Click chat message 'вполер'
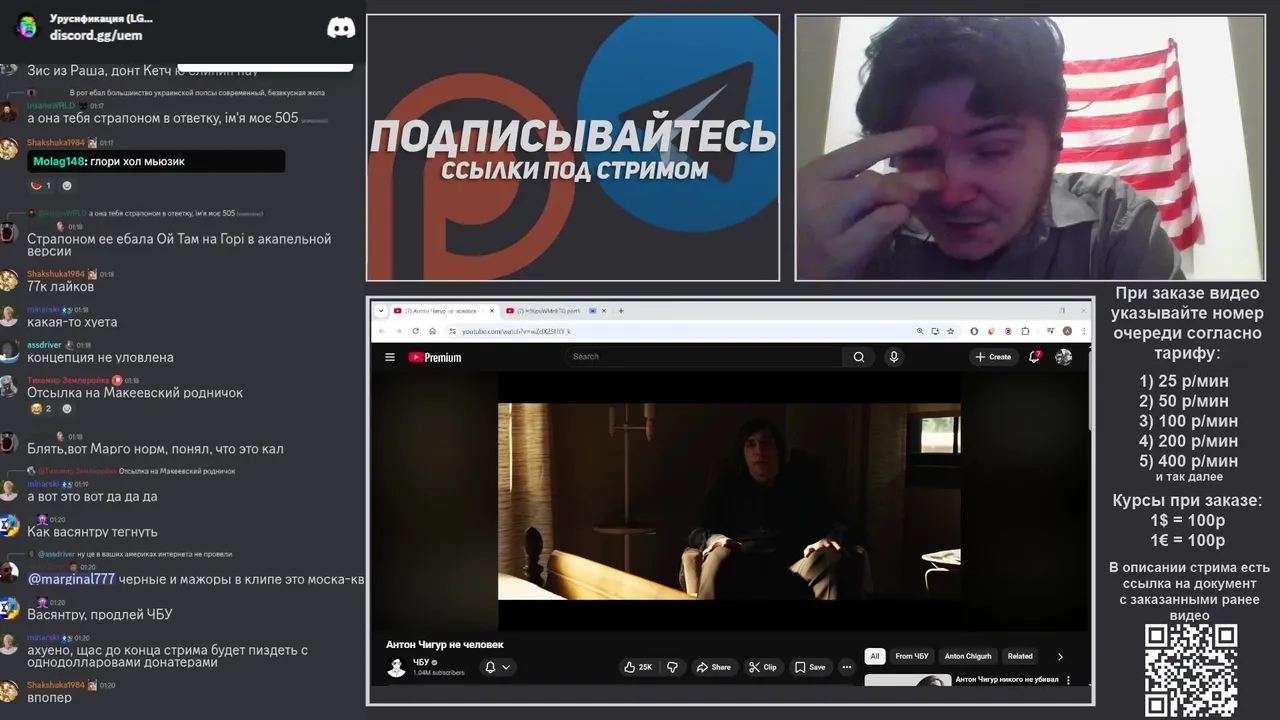Image resolution: width=1280 pixels, height=720 pixels. [x=49, y=698]
